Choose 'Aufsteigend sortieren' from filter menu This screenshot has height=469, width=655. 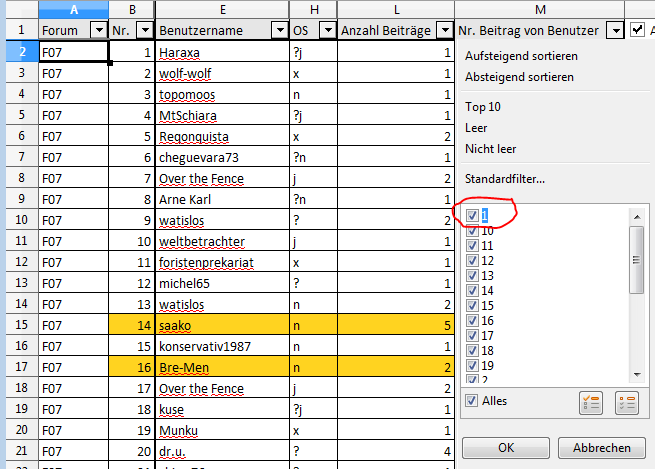(x=522, y=56)
